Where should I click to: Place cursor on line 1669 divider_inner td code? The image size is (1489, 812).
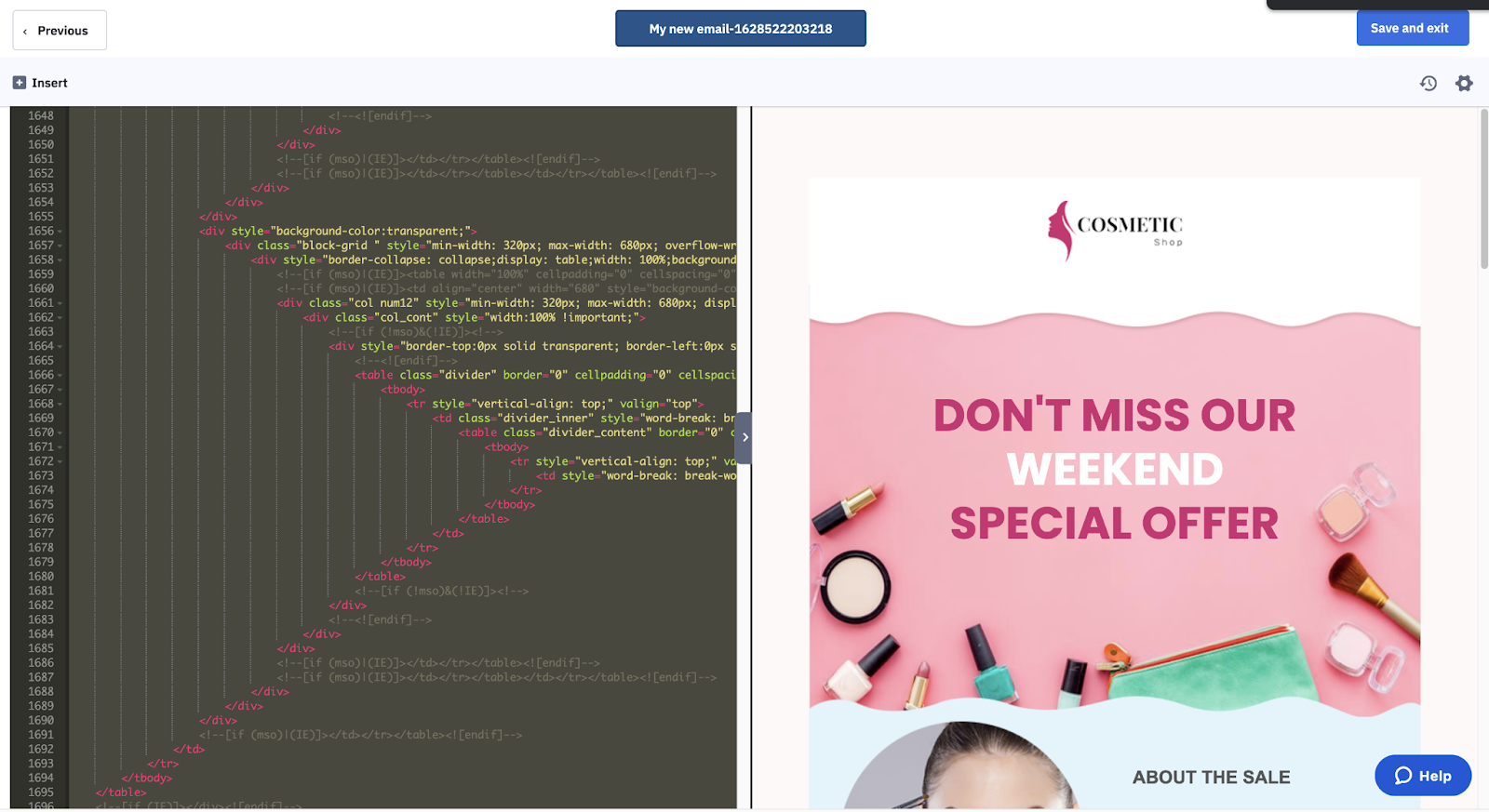[584, 419]
